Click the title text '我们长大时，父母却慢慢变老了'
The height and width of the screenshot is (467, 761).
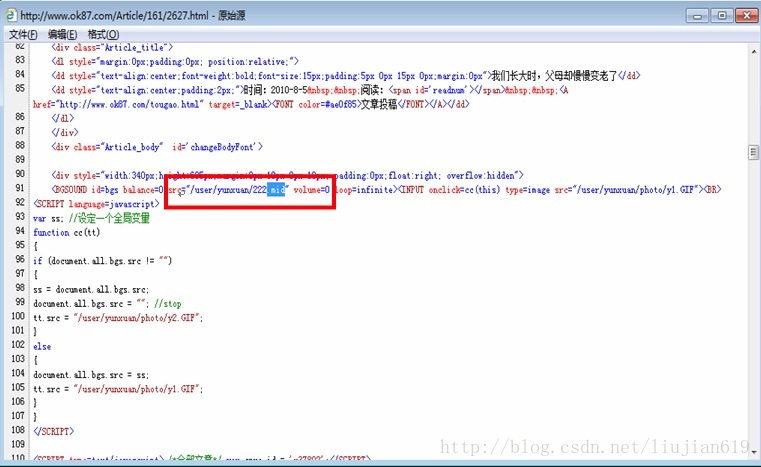click(x=554, y=76)
